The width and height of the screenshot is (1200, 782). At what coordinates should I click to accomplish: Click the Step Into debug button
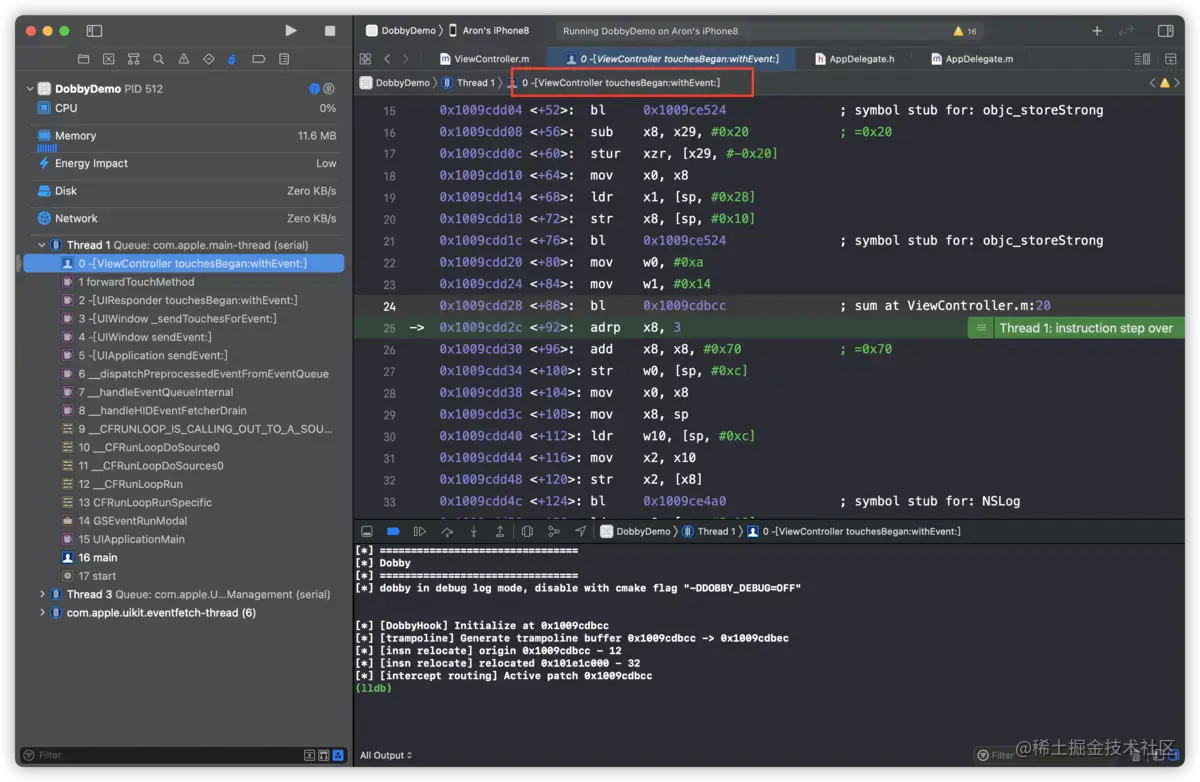[473, 531]
